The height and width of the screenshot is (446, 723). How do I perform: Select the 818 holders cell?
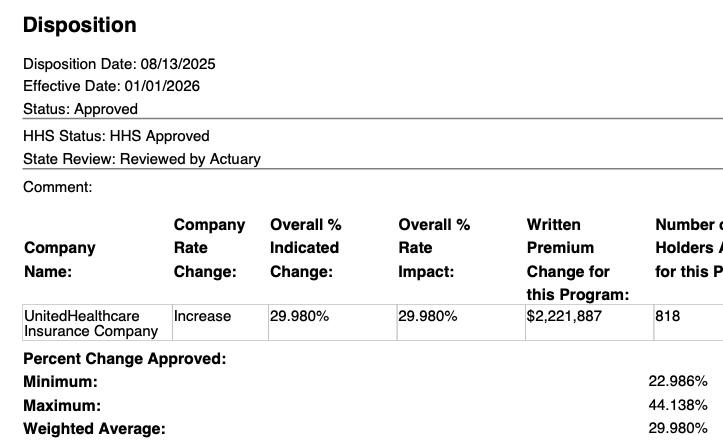click(x=668, y=316)
